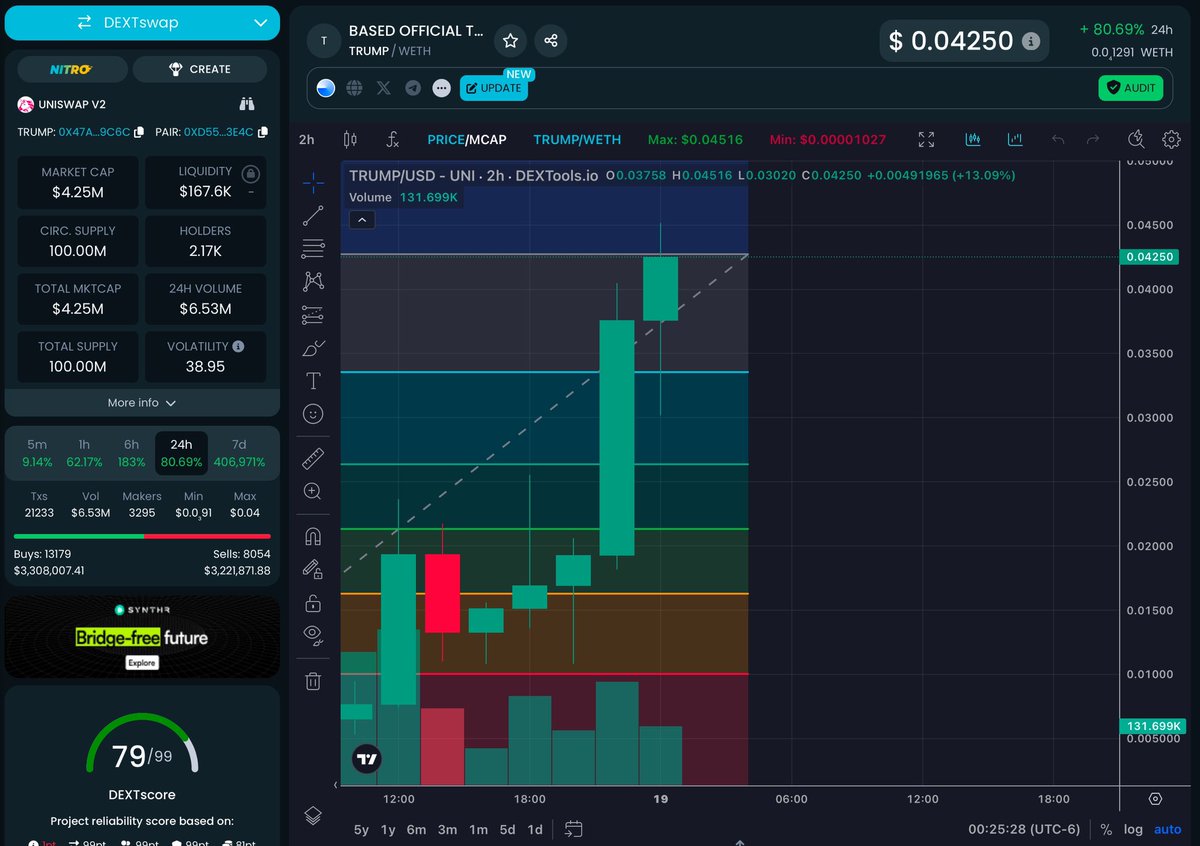Toggle auto scale on chart
Viewport: 1200px width, 846px height.
(1167, 829)
